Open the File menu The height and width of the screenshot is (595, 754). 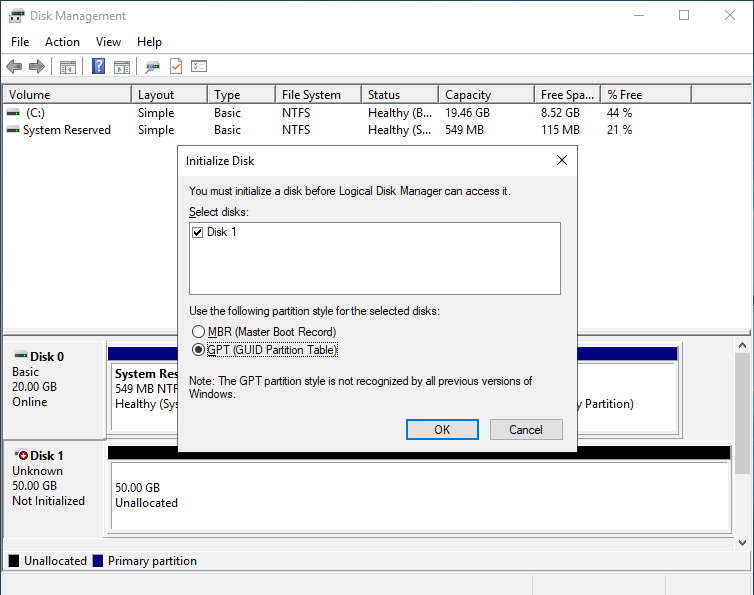[20, 42]
